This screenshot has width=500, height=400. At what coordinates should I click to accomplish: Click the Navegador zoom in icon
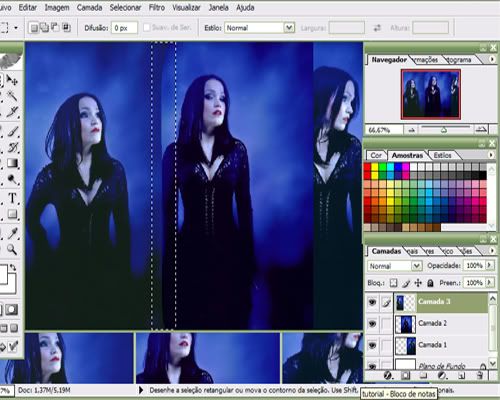point(481,129)
